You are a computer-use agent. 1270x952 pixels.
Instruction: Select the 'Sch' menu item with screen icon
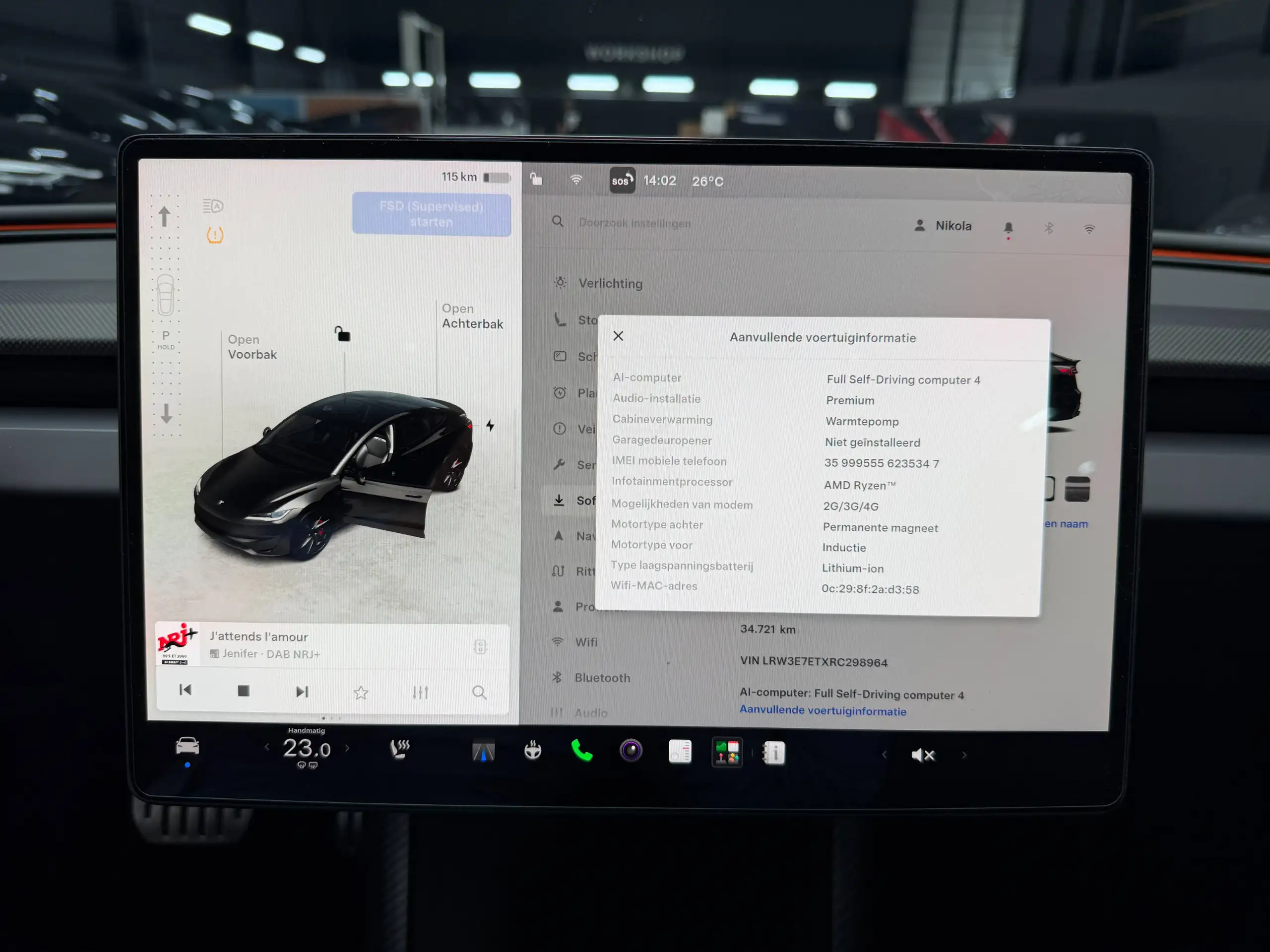[574, 357]
